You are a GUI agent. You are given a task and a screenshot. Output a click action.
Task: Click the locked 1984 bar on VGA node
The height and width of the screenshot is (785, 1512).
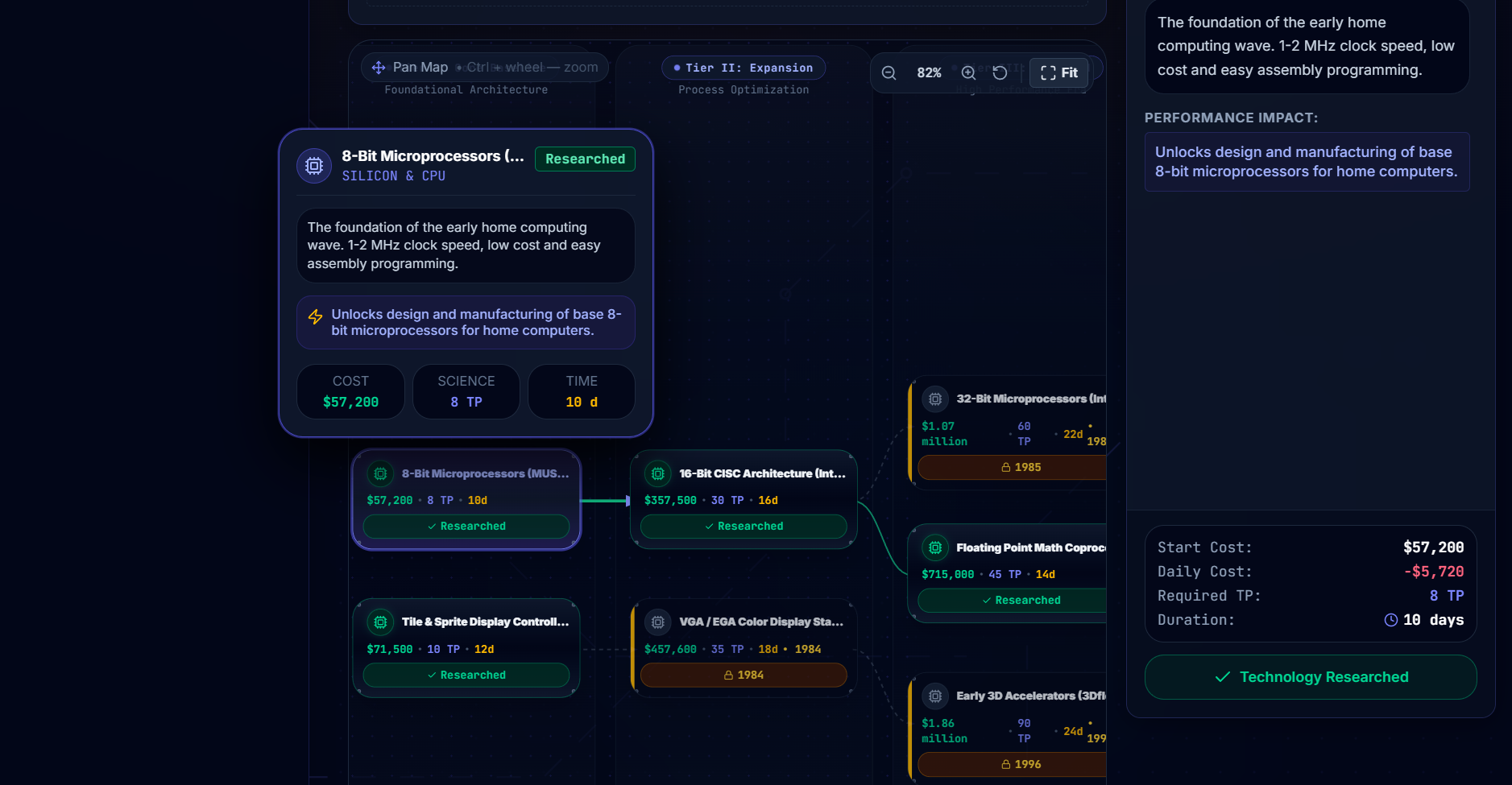[x=744, y=676]
